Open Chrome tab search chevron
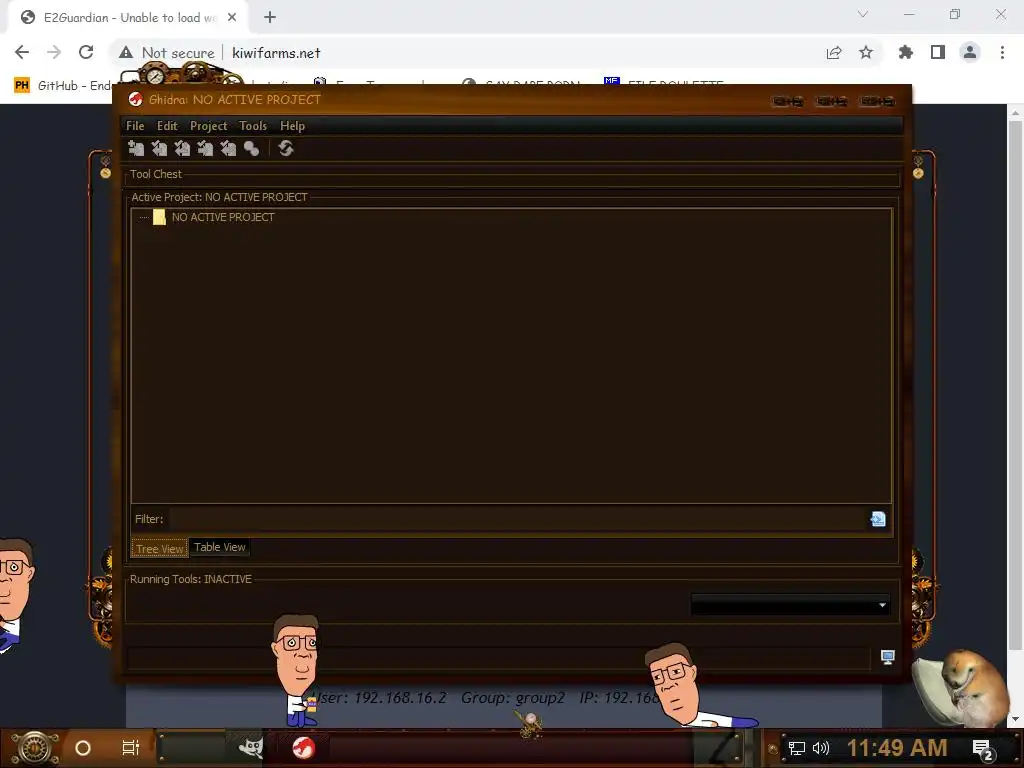Screen dimensions: 1024x768 863,14
